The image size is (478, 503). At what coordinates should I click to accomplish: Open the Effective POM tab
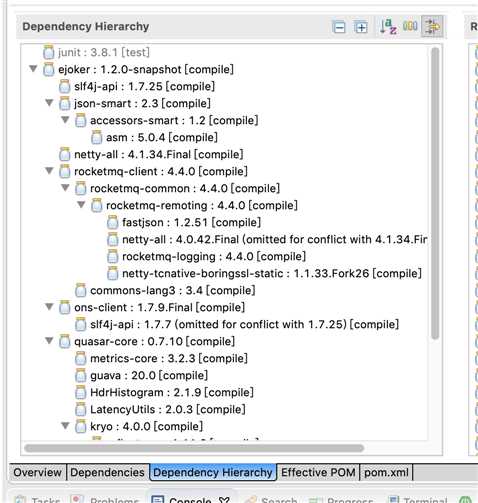point(318,472)
